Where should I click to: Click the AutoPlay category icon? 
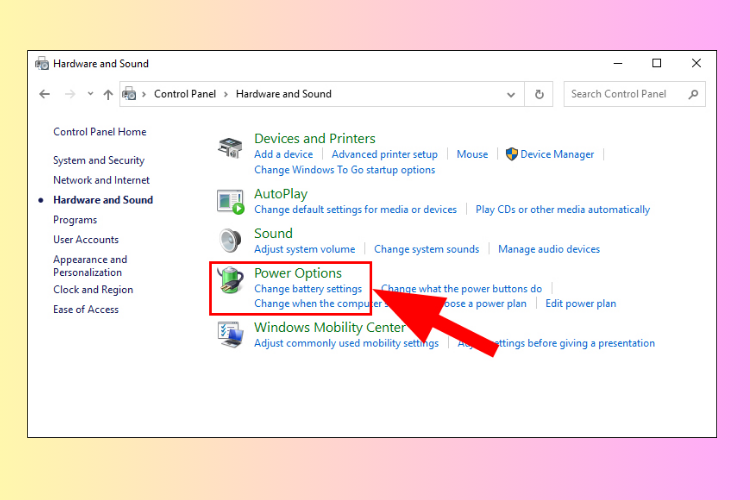(x=231, y=201)
